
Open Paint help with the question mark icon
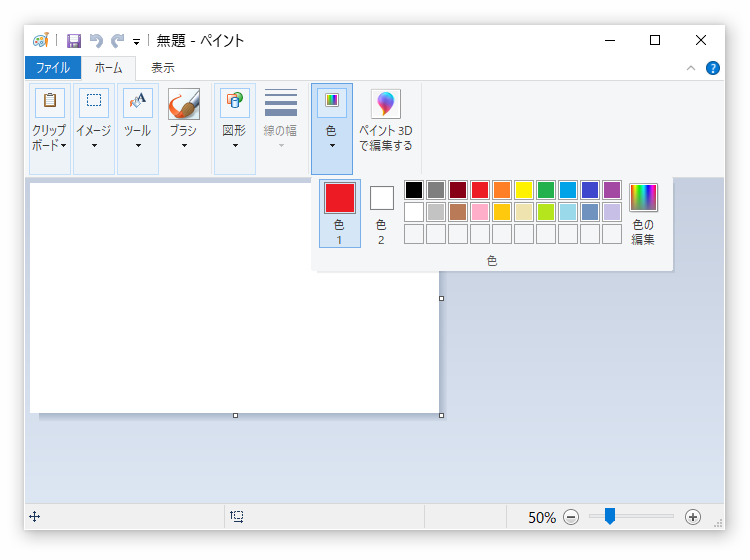[713, 68]
